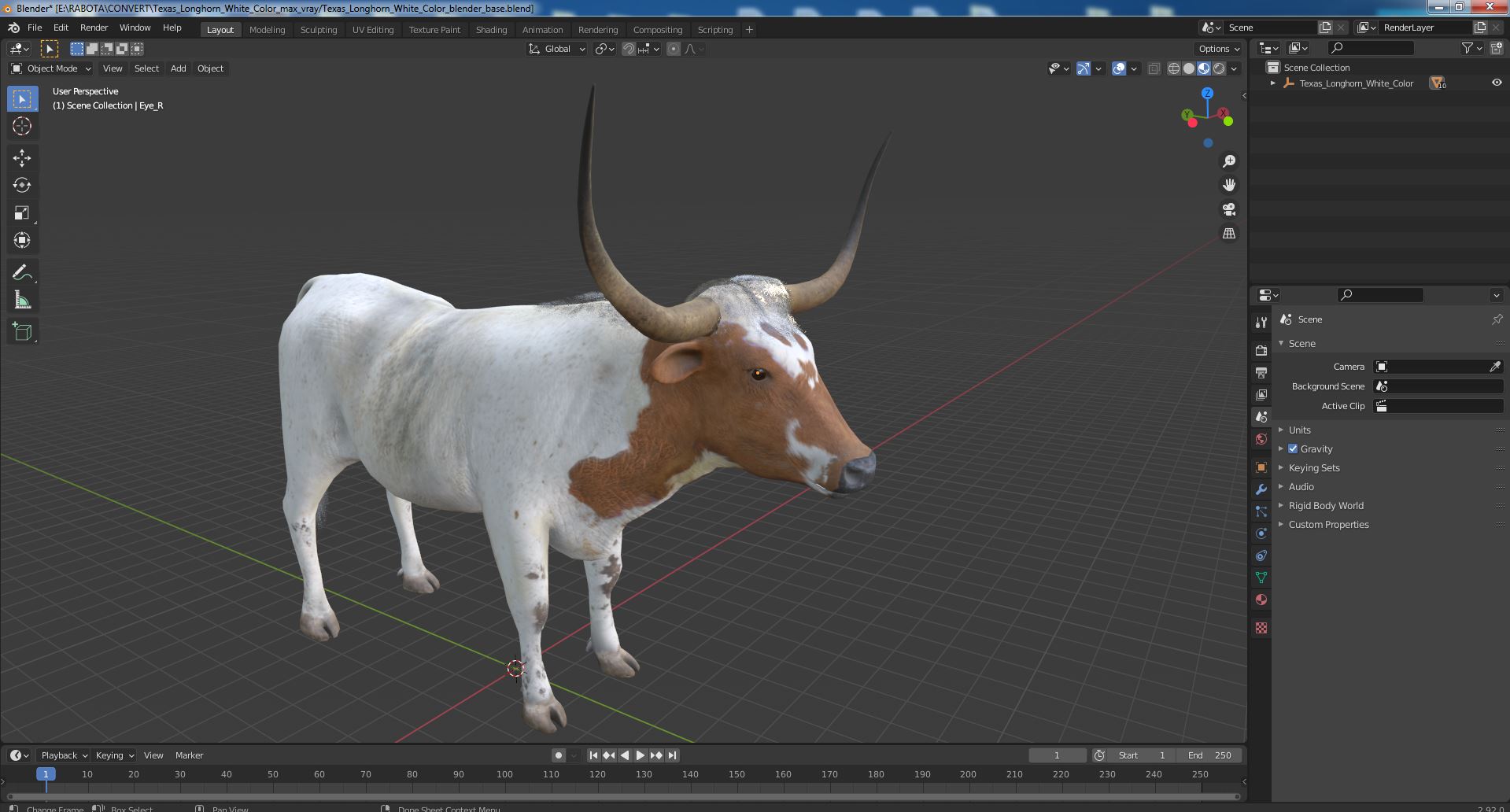Open the Object Mode dropdown
The image size is (1510, 812).
(x=51, y=68)
